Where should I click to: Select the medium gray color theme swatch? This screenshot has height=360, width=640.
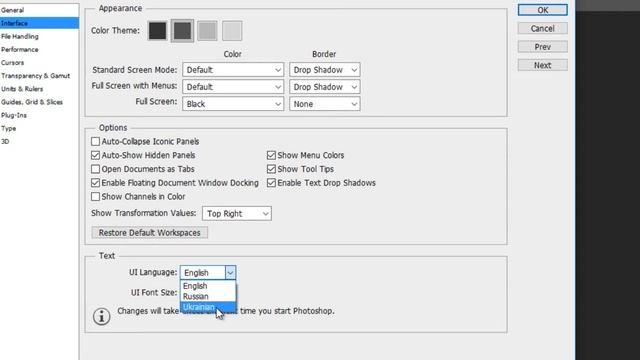(207, 31)
